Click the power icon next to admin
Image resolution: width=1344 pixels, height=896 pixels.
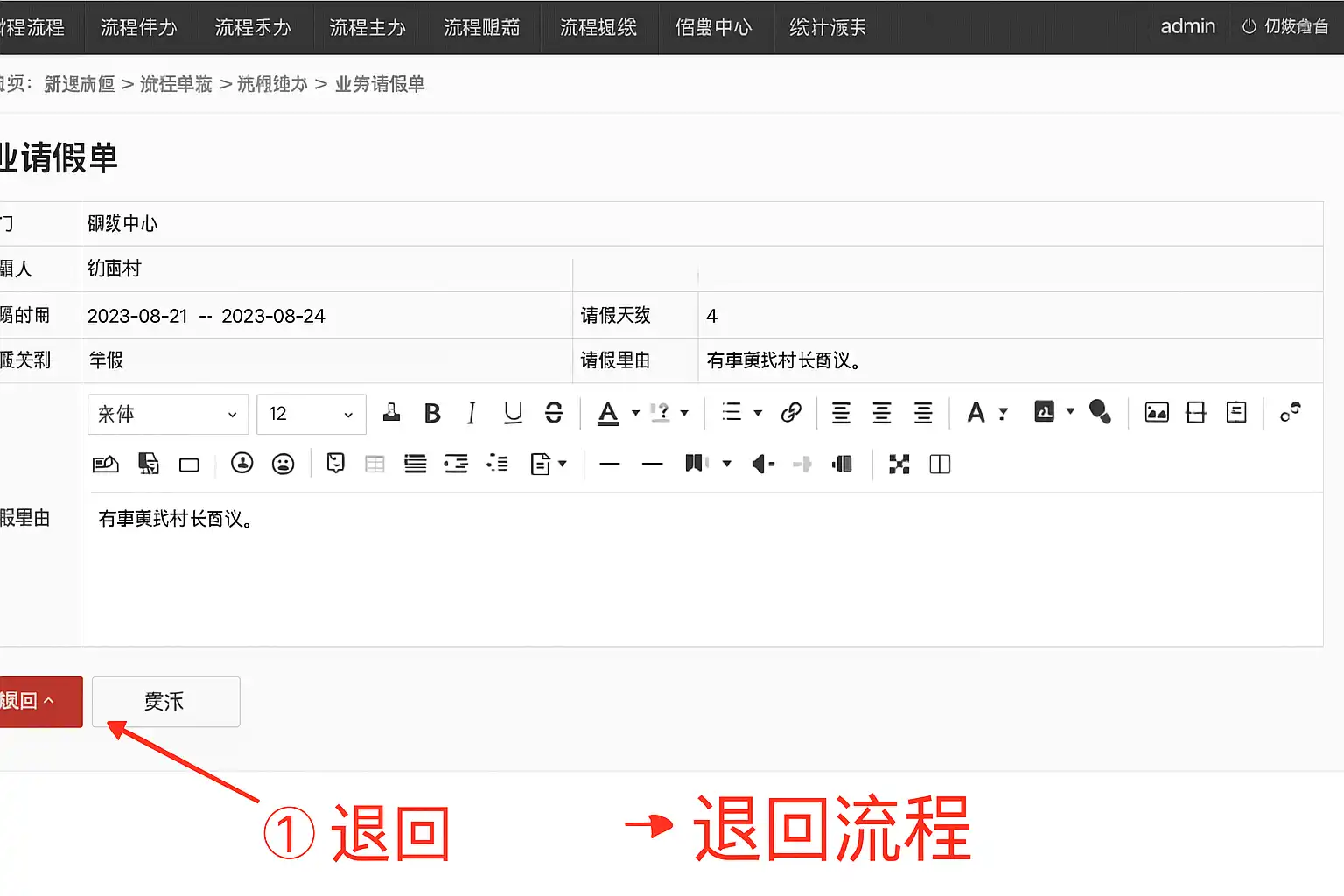(x=1249, y=27)
